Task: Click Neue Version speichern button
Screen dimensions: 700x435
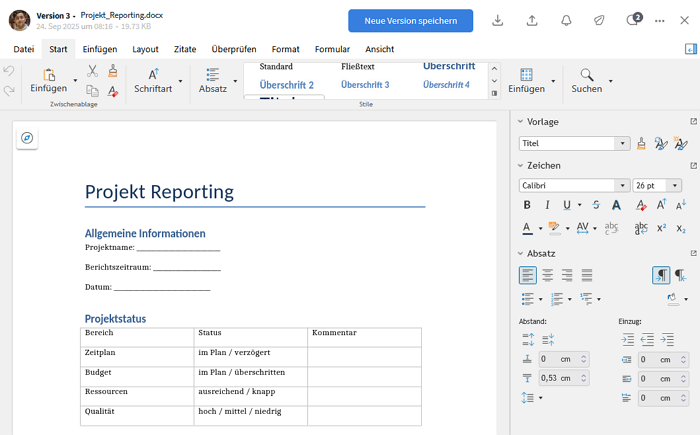Action: point(410,21)
